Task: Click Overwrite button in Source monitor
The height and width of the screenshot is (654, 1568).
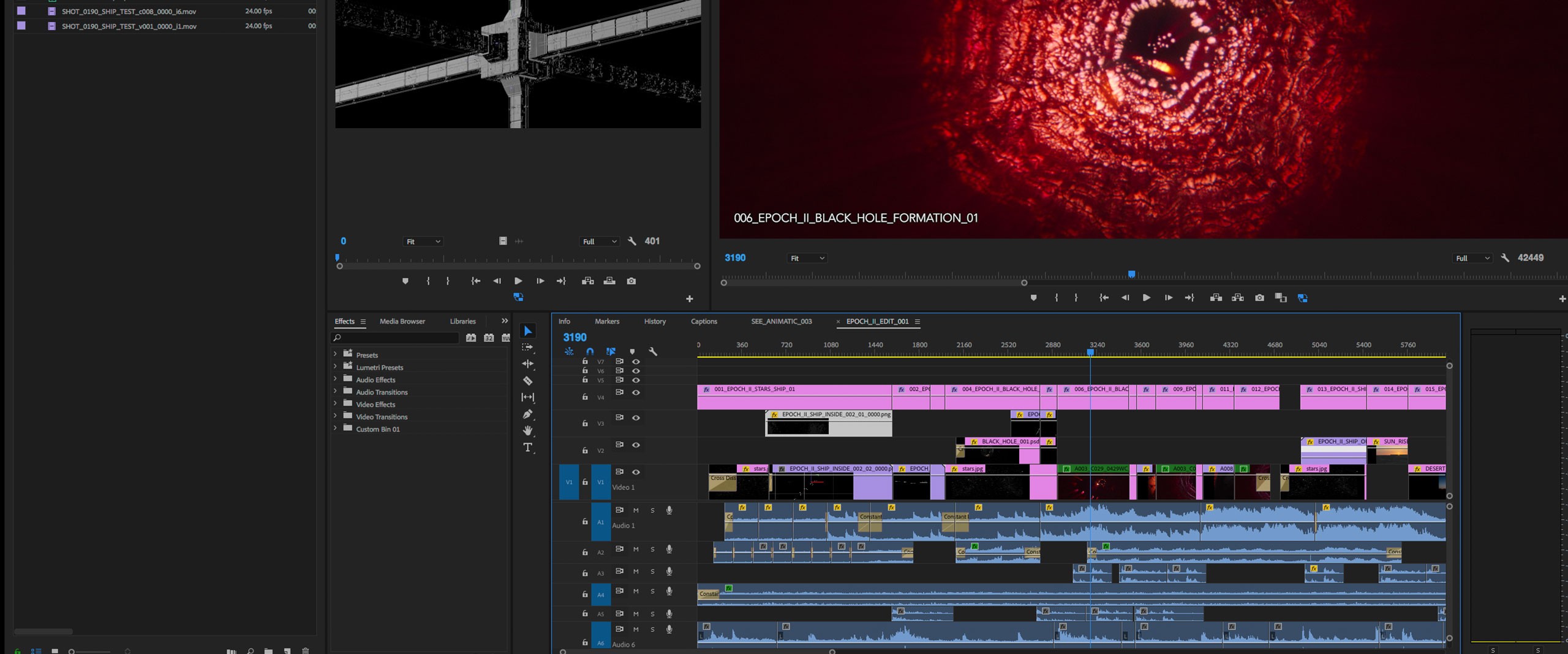Action: [x=609, y=281]
